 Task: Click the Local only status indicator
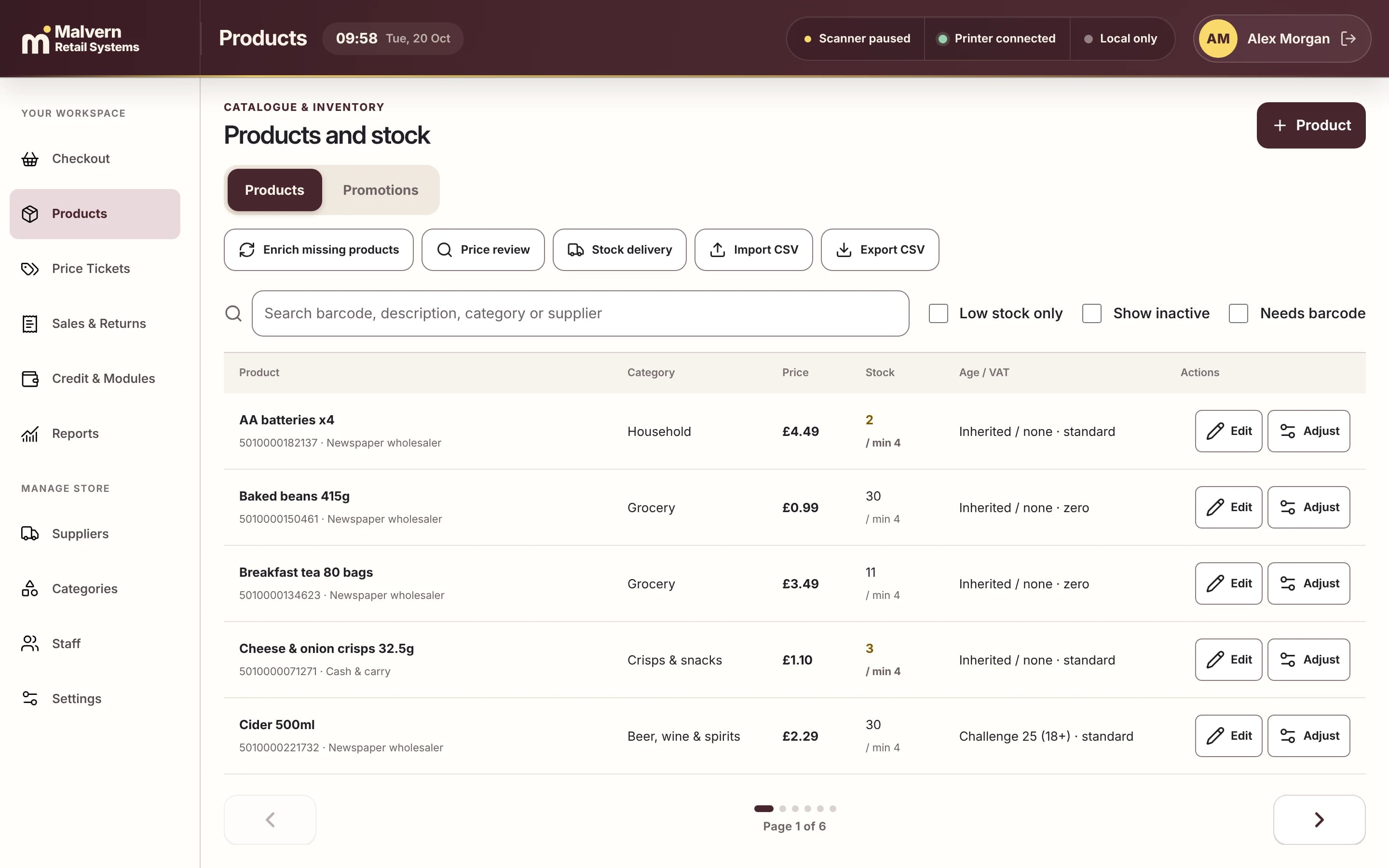(x=1120, y=39)
